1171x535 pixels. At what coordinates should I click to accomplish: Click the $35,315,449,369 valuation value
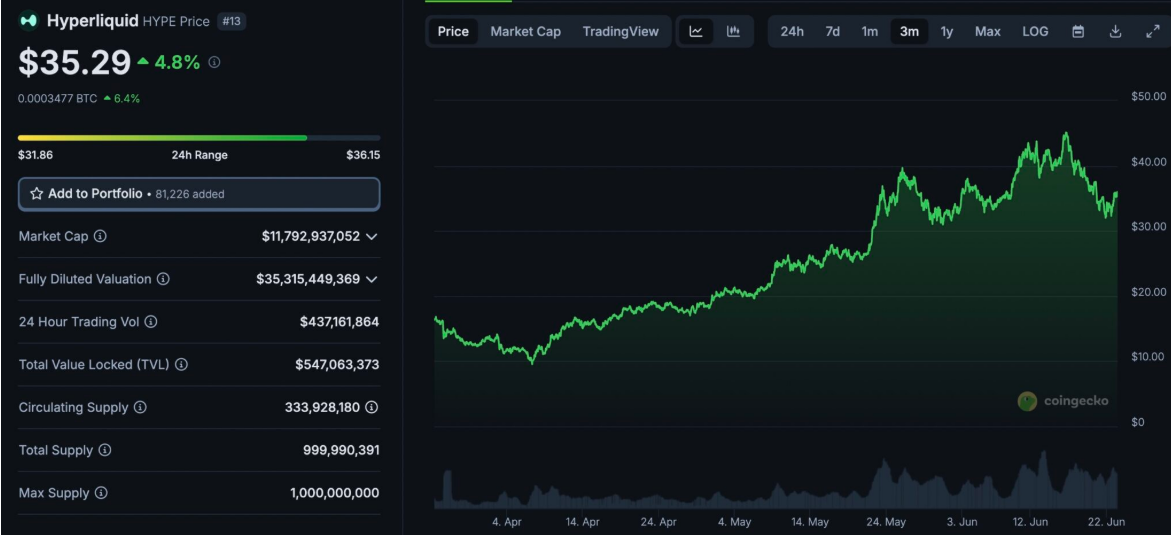point(308,279)
